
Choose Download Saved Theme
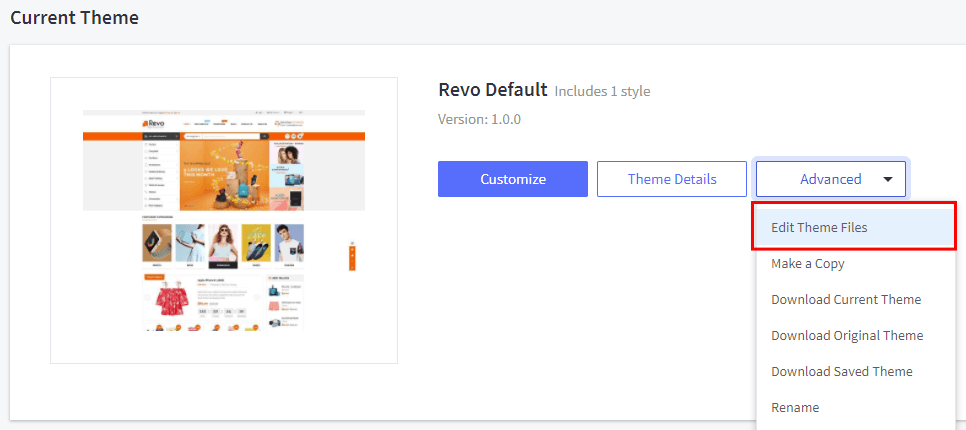tap(841, 372)
